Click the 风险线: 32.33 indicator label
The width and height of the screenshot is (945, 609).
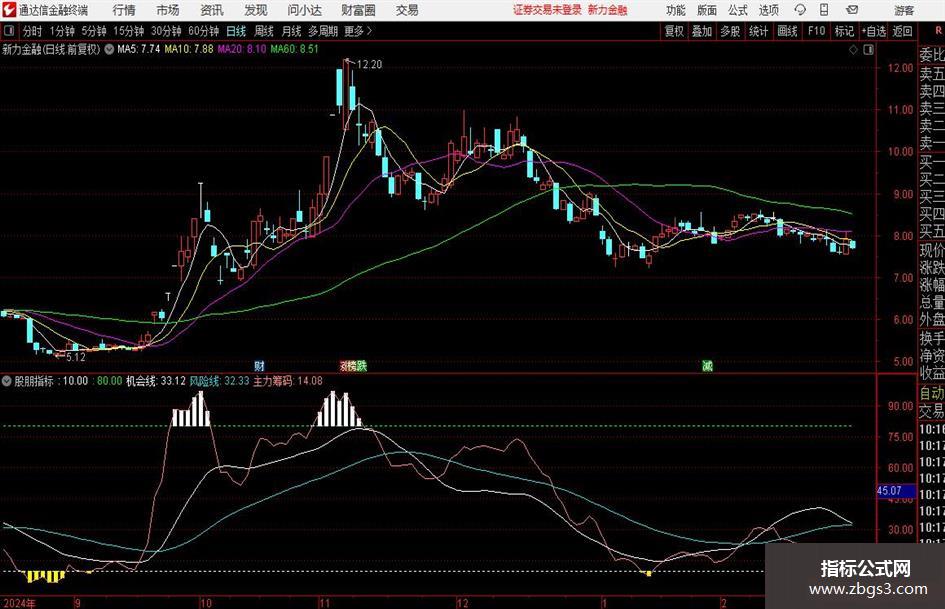(219, 381)
